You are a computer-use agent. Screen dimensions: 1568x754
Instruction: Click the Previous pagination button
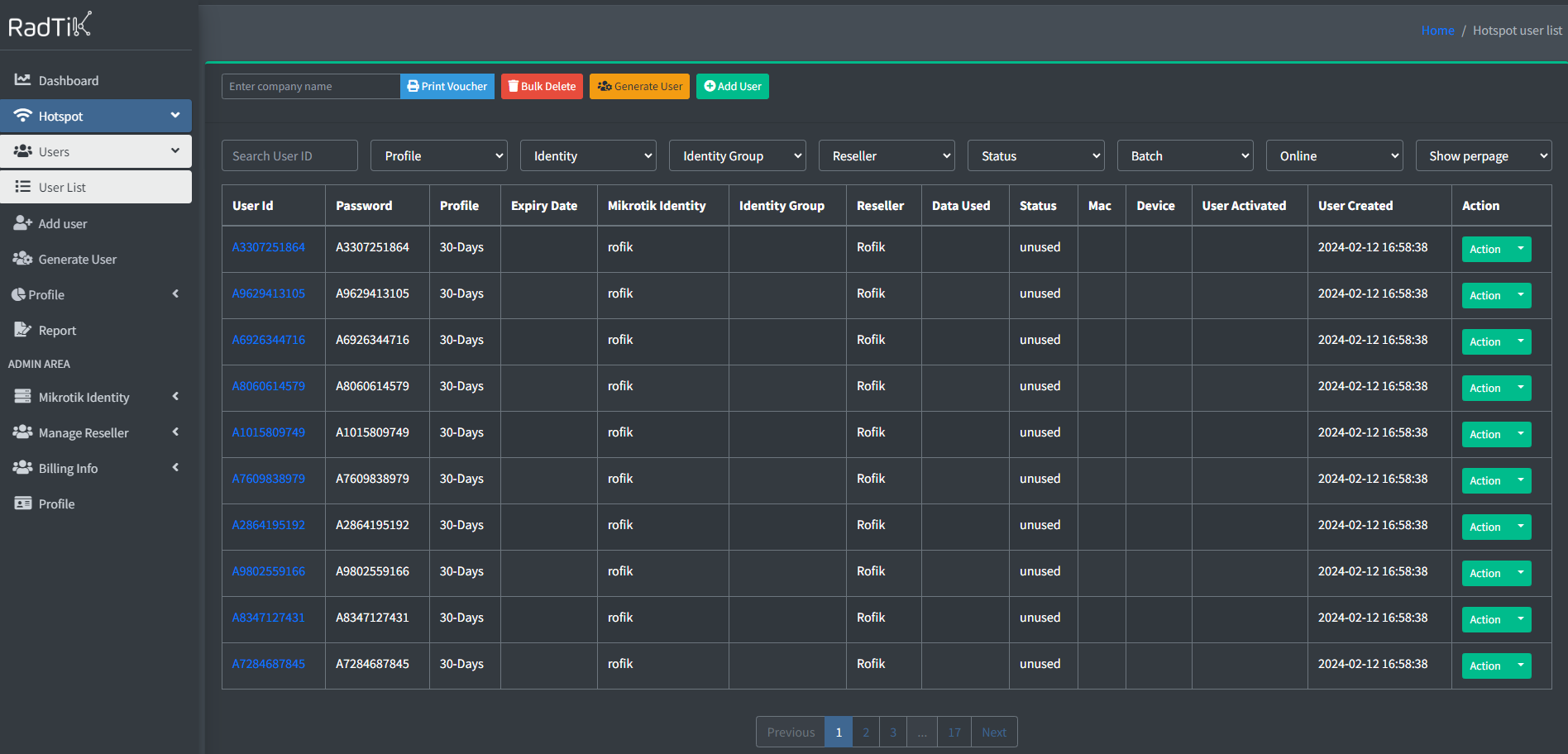tap(791, 732)
